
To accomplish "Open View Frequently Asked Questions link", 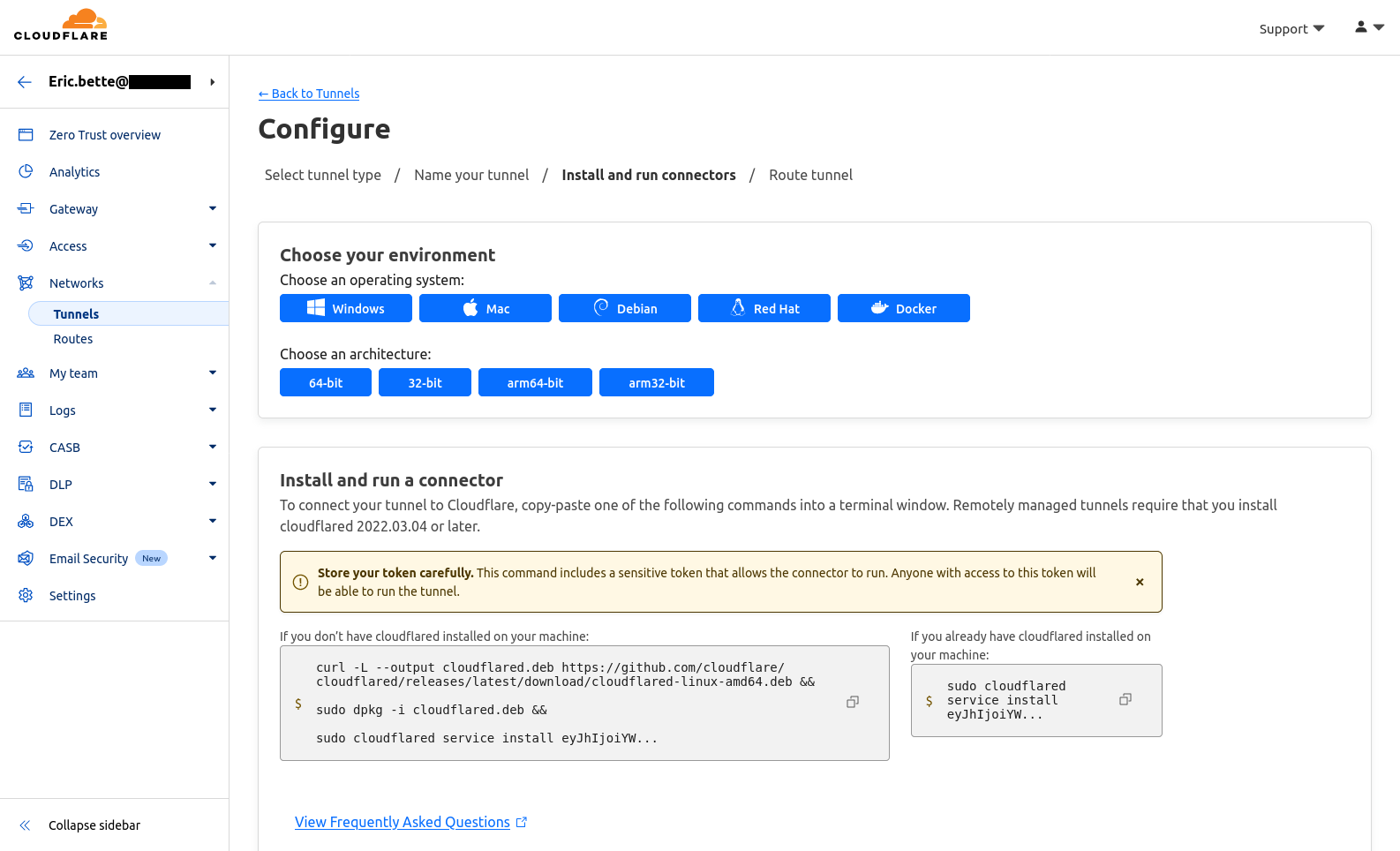I will coord(403,822).
